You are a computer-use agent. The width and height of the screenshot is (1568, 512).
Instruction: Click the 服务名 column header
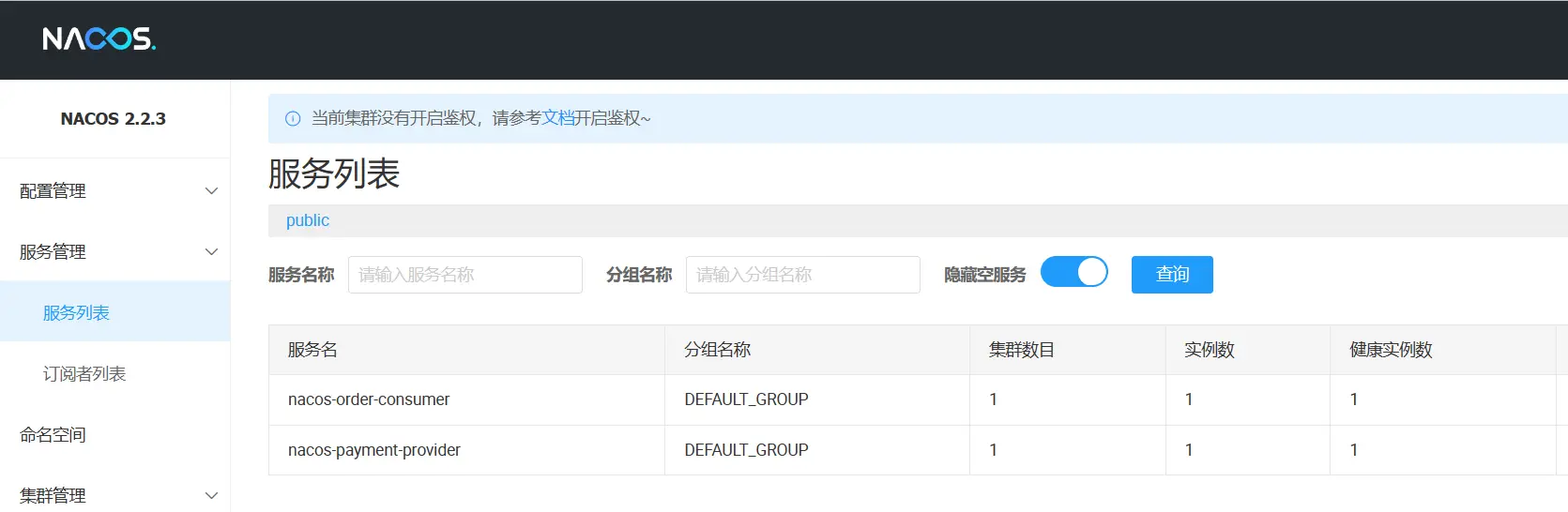(x=312, y=350)
